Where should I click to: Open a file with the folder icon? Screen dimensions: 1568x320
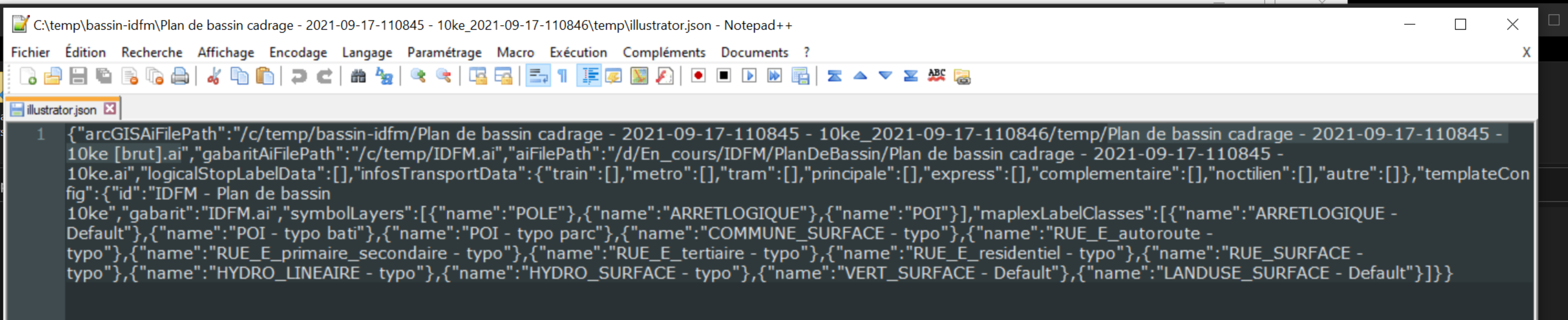pos(53,76)
